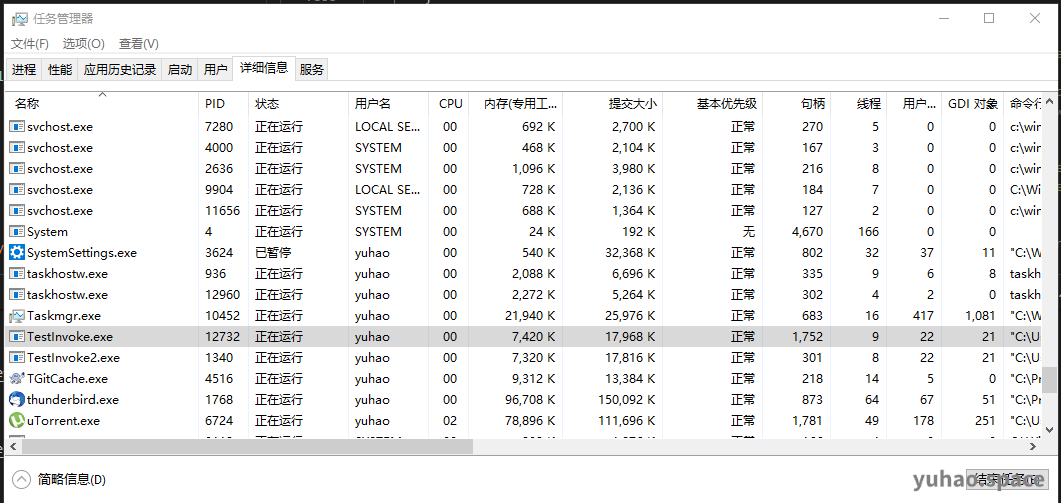Click the svchost.exe icon for PID 9904
Image resolution: width=1061 pixels, height=503 pixels.
point(17,190)
